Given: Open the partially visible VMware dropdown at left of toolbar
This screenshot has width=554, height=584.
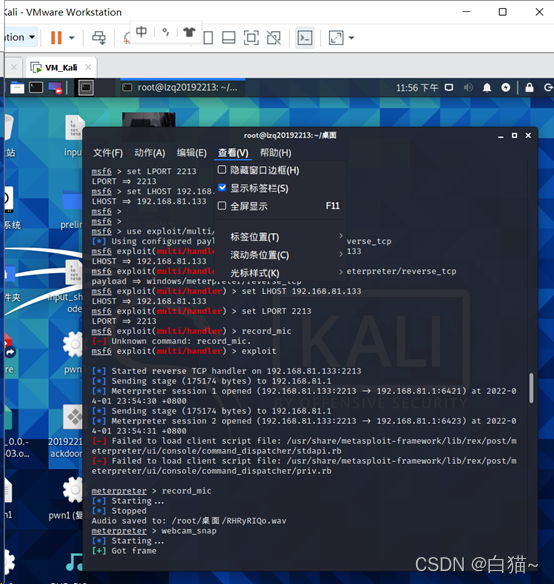Looking at the screenshot, I should pyautogui.click(x=20, y=37).
